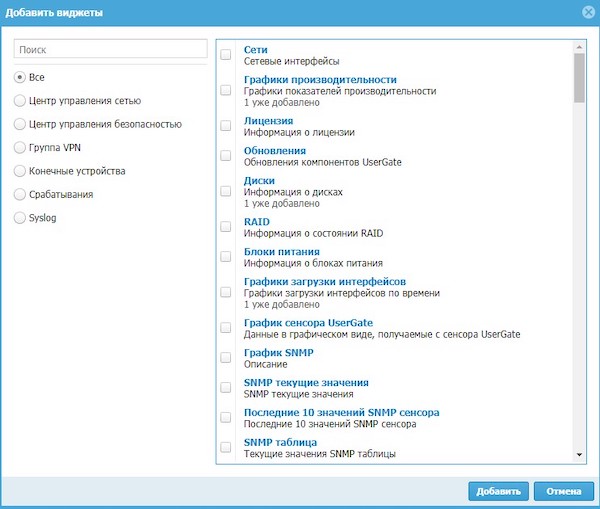Image resolution: width=600 pixels, height=509 pixels.
Task: Close the Добавить виджеты dialog
Action: pyautogui.click(x=588, y=12)
